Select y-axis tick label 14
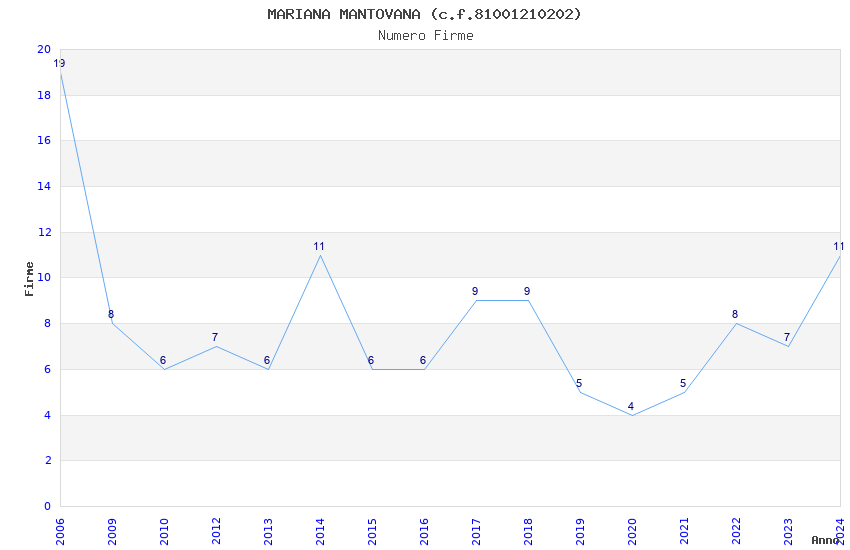Screen dimensions: 850x550 44,186
